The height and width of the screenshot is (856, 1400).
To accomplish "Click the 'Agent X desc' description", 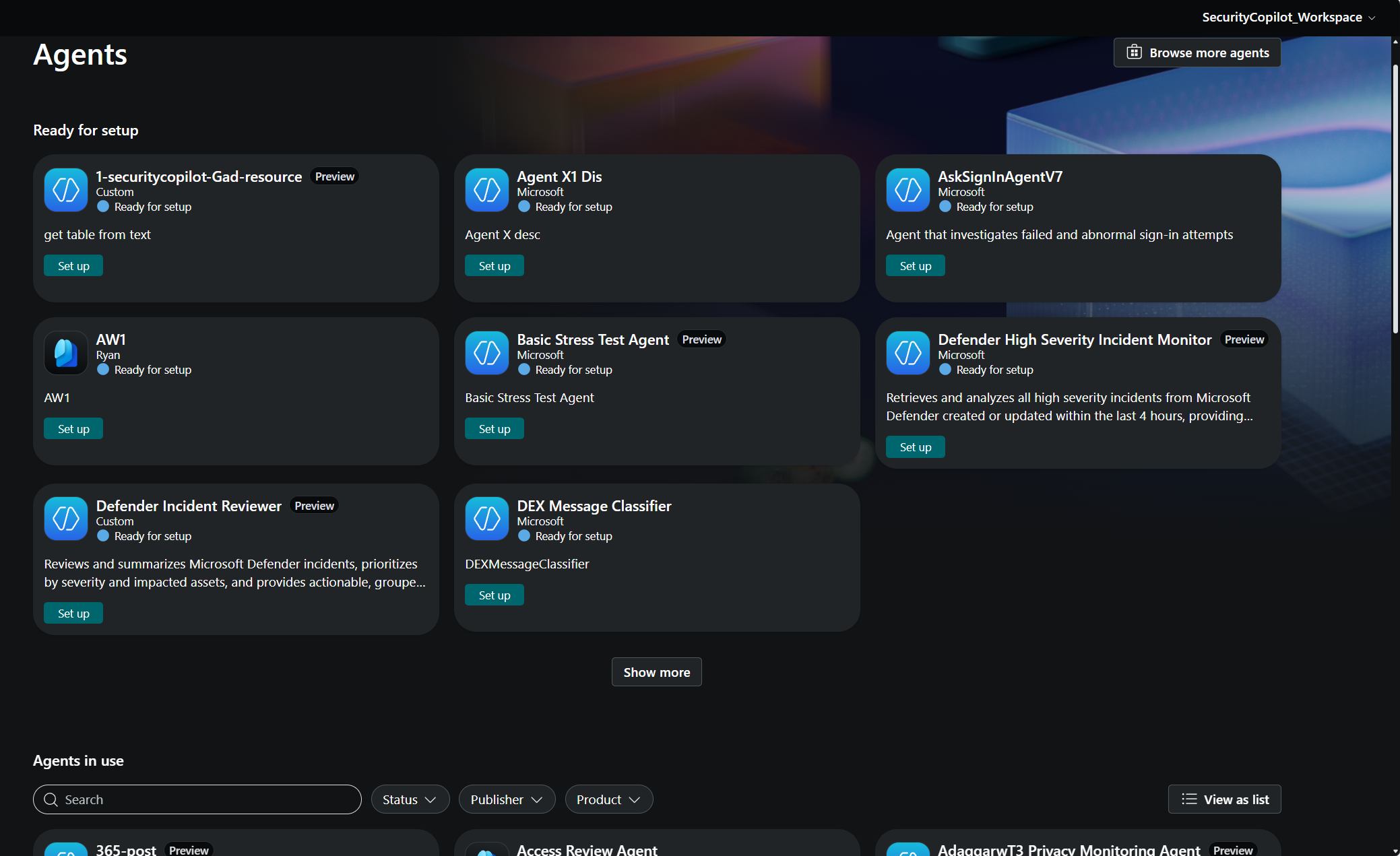I will [503, 234].
